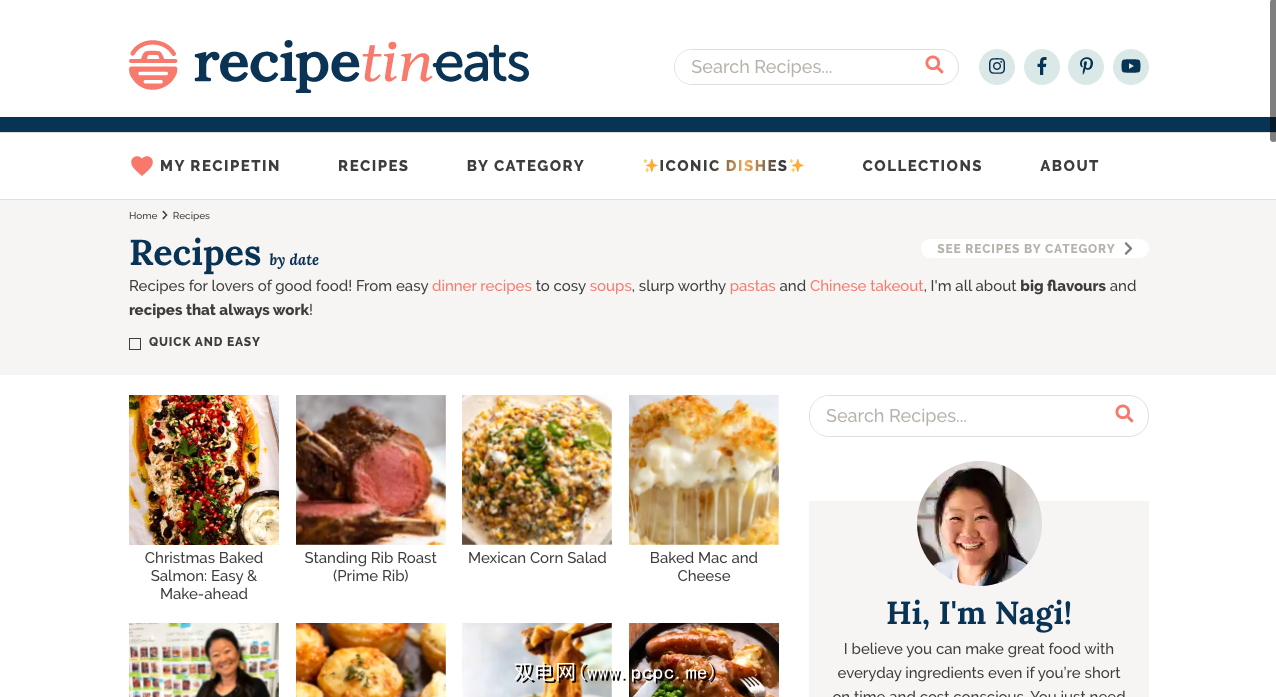Screen dimensions: 1276x697
Task: Open the Recipes navigation menu item
Action: (x=373, y=166)
